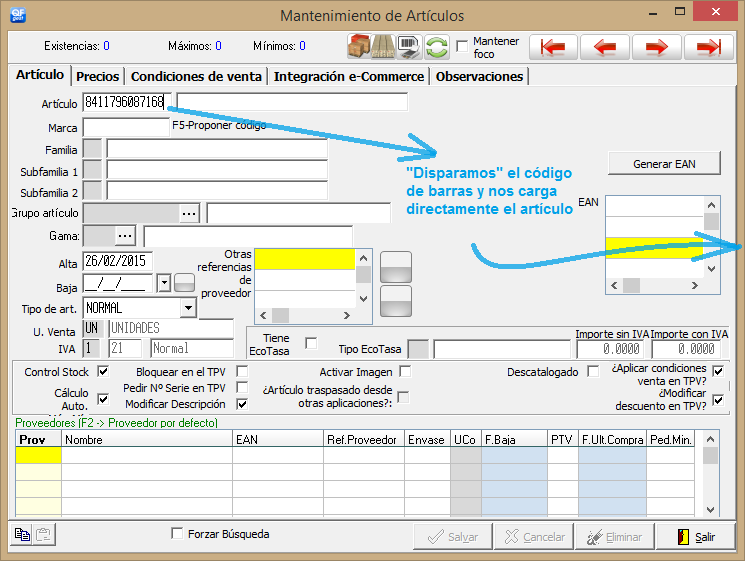Enable Pedir Nº Serie en TPV
Screen dimensions: 745x561
pos(242,387)
